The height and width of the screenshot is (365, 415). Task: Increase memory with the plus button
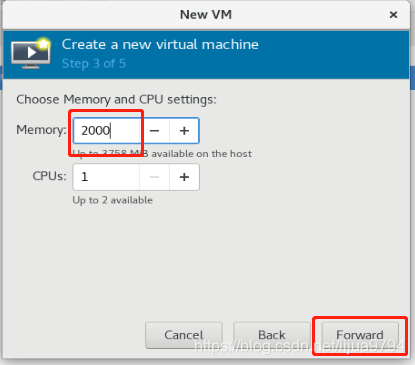click(184, 131)
